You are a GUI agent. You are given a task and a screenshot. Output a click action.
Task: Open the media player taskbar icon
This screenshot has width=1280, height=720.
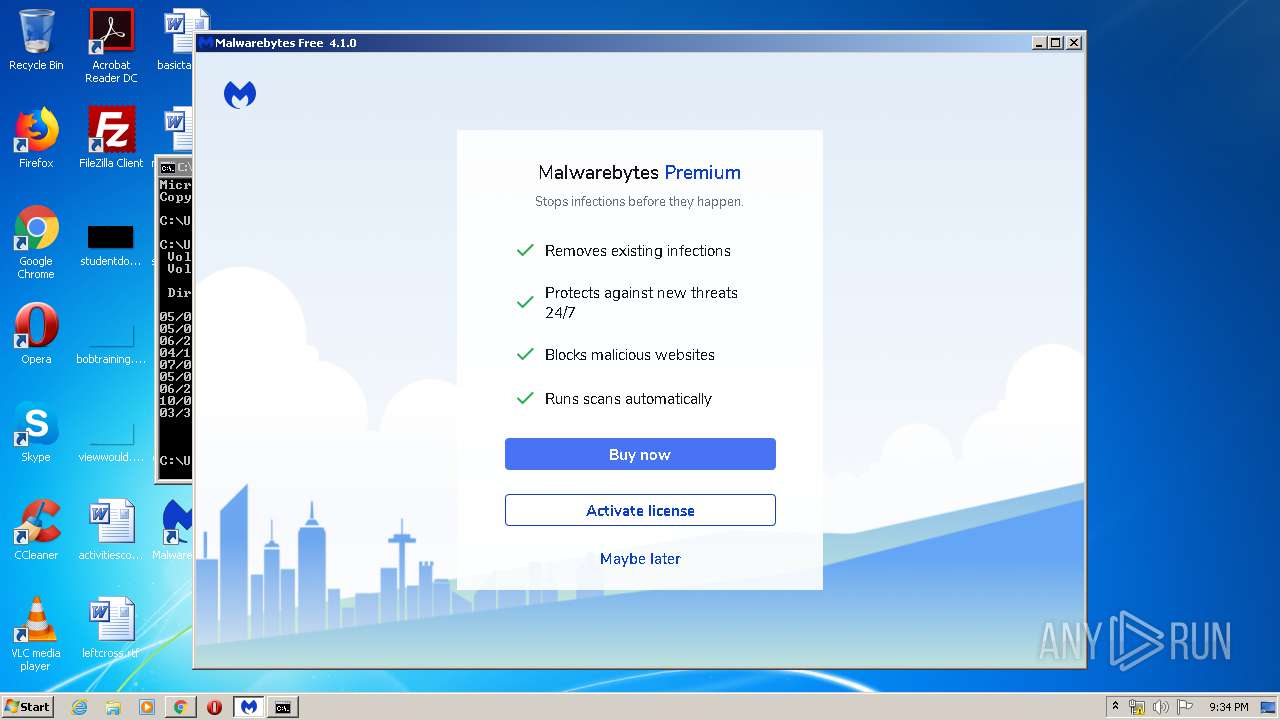[147, 707]
